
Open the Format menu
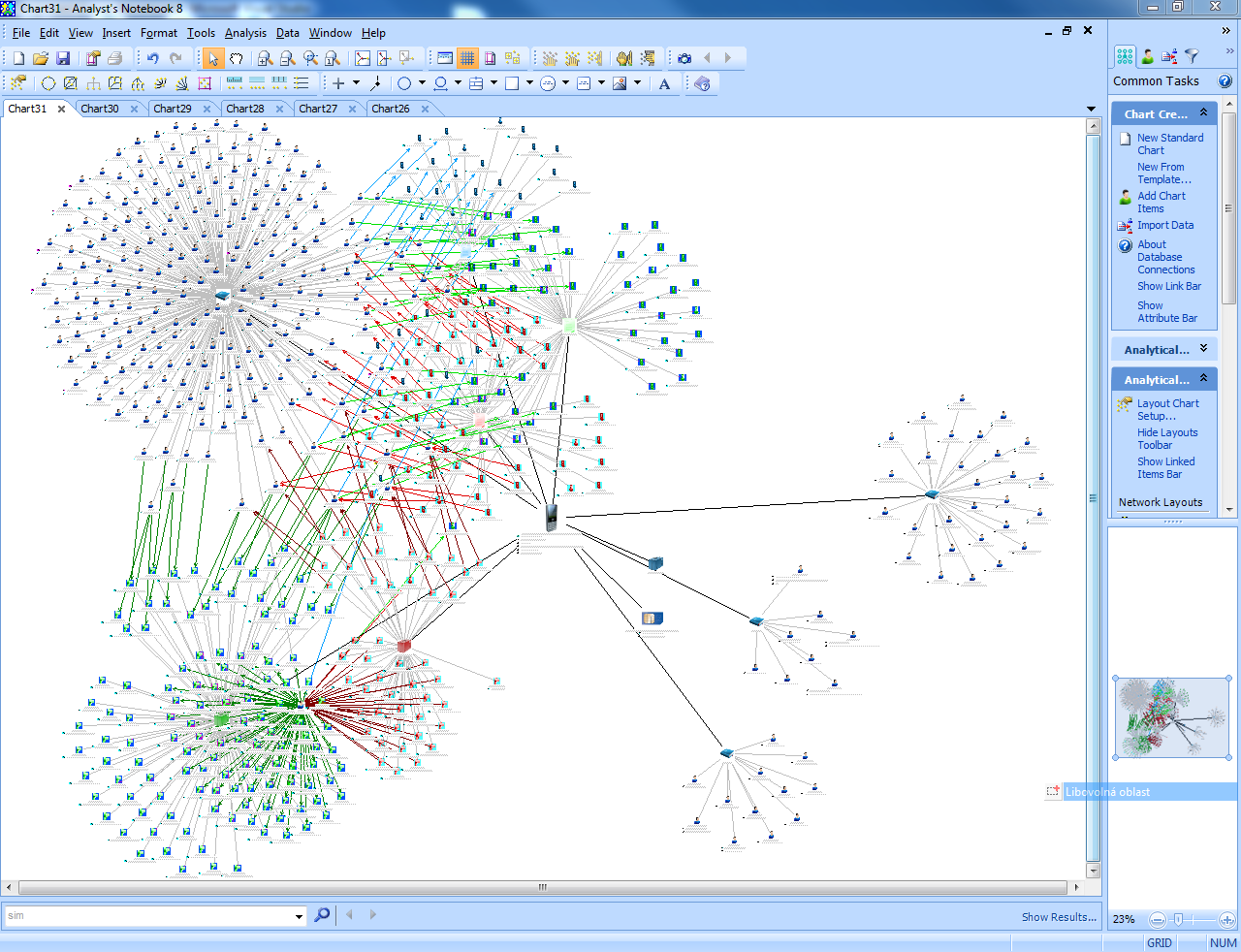(x=159, y=33)
